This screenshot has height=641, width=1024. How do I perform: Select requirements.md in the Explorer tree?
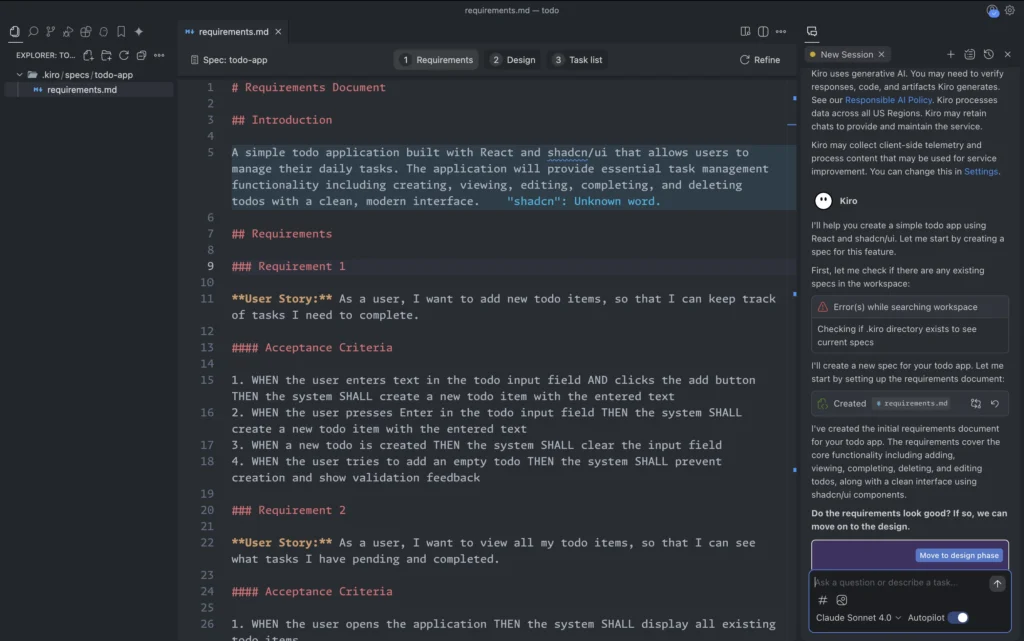(x=82, y=90)
